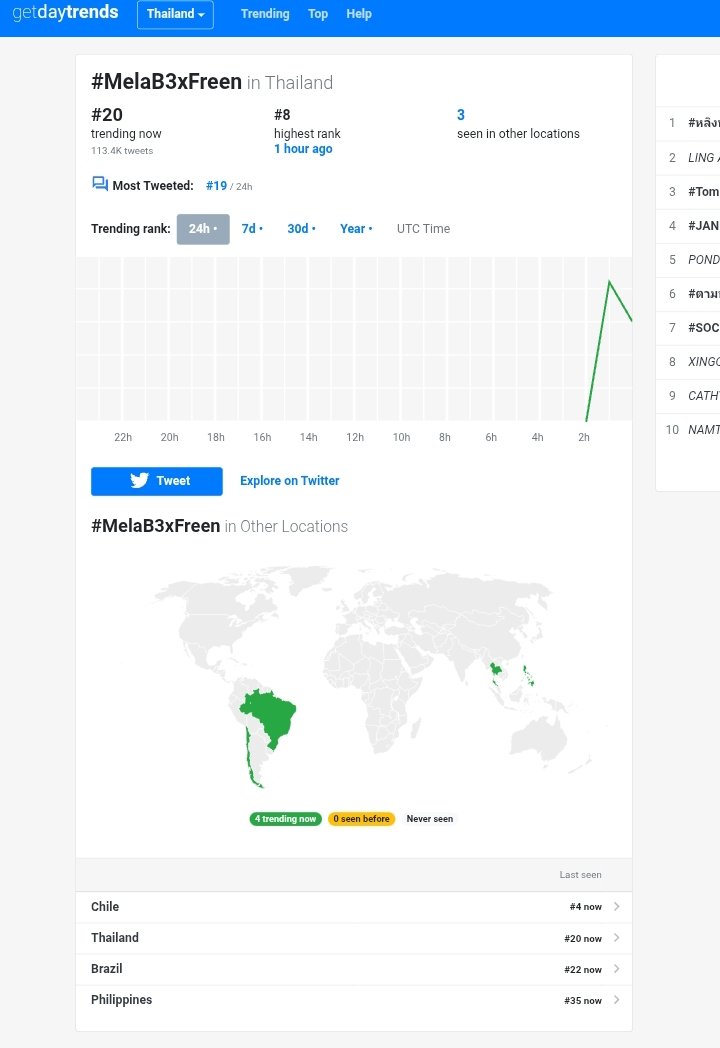The width and height of the screenshot is (720, 1048).
Task: Open the Brazil row
Action: click(x=354, y=969)
